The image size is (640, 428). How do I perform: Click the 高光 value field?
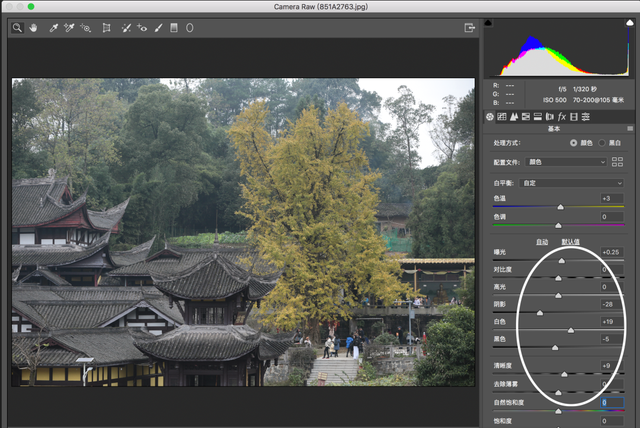coord(612,287)
